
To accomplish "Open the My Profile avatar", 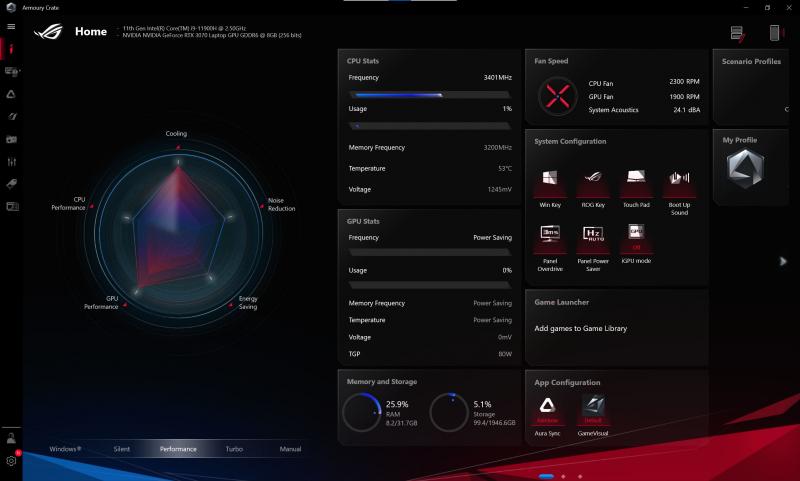I will tap(745, 169).
